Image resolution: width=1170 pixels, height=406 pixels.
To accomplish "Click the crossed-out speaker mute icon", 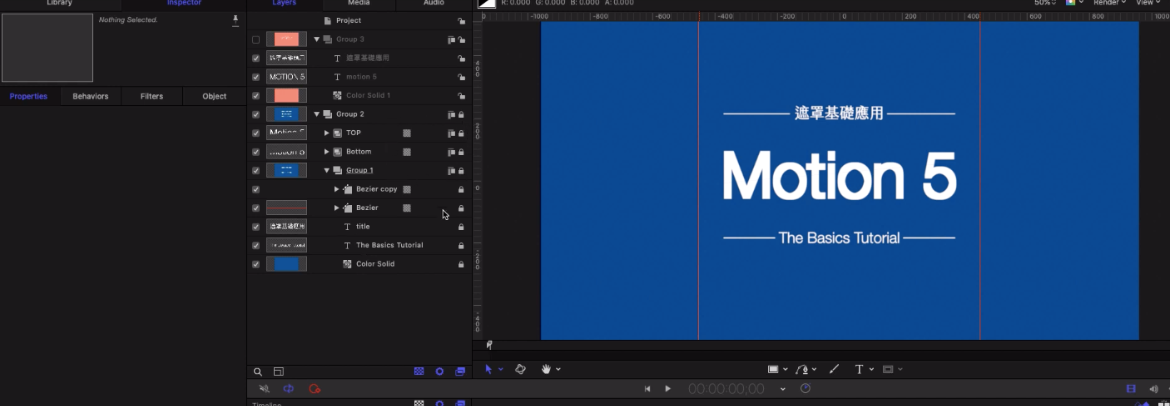I will 263,389.
